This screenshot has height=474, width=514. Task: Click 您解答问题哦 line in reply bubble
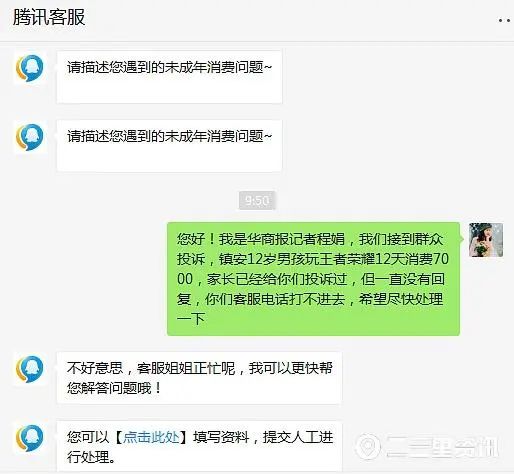pos(114,388)
